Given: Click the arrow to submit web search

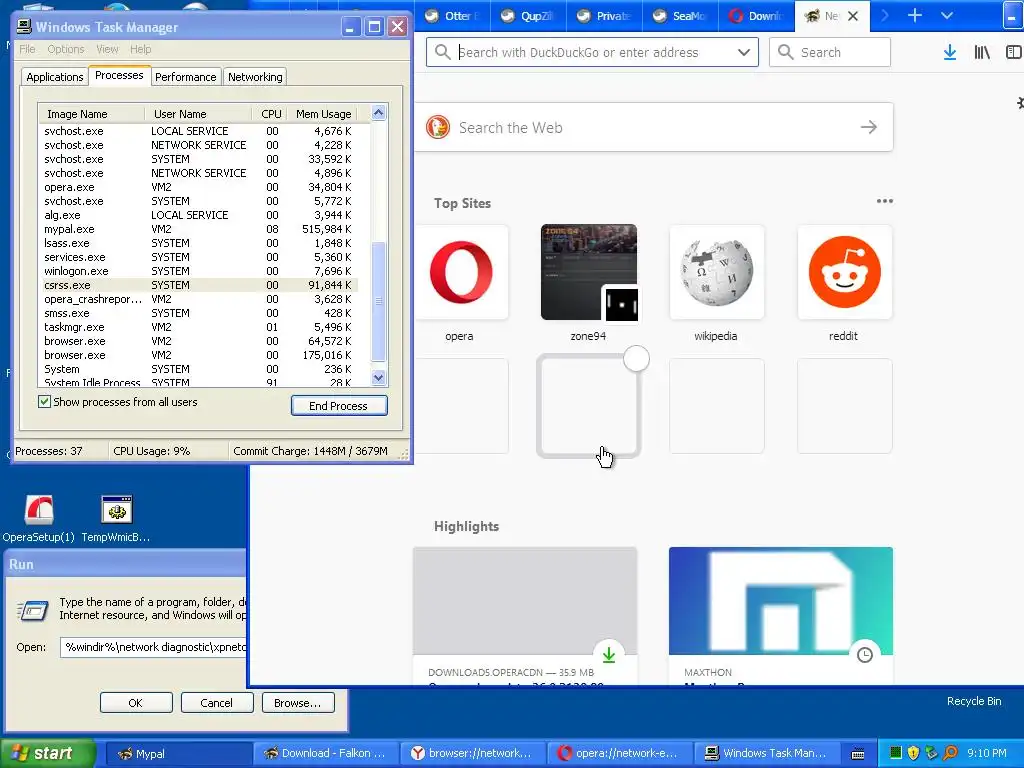Looking at the screenshot, I should [x=869, y=127].
